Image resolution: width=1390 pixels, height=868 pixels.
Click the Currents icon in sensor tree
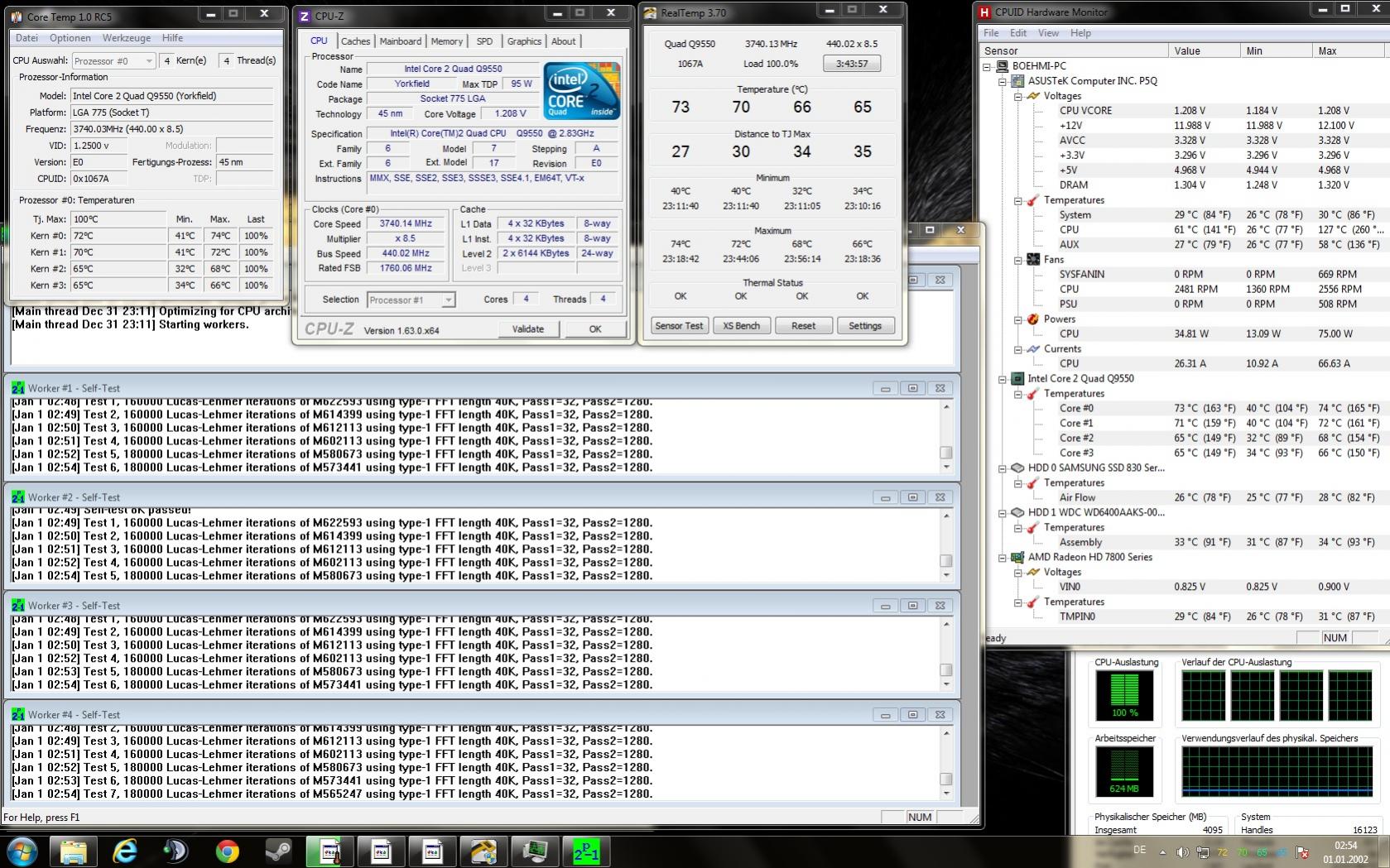pyautogui.click(x=1033, y=349)
